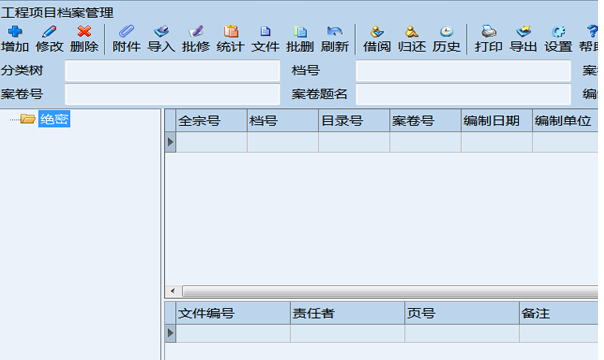
Task: Focus the 案卷题名 text field
Action: 463,94
